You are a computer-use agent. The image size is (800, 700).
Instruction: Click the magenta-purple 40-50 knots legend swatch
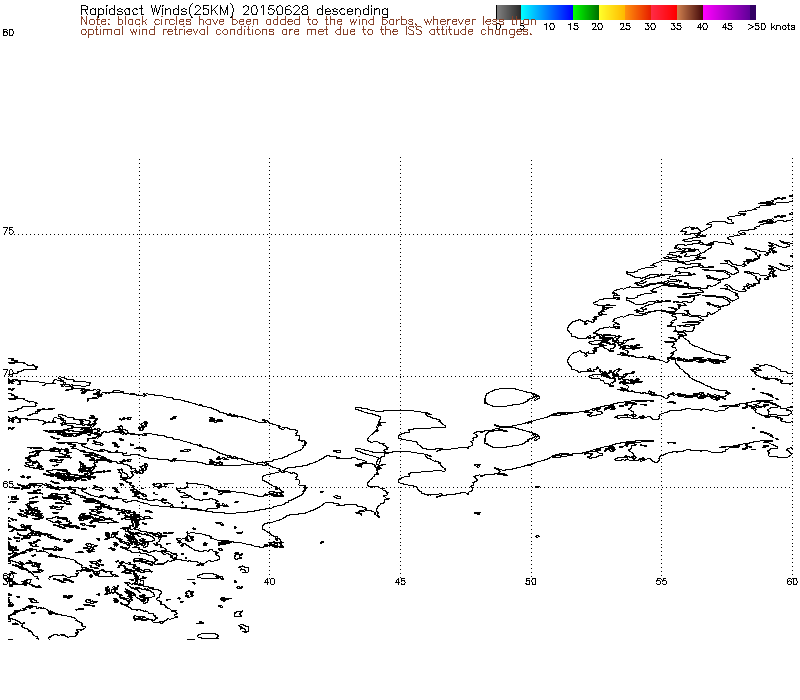[x=729, y=12]
